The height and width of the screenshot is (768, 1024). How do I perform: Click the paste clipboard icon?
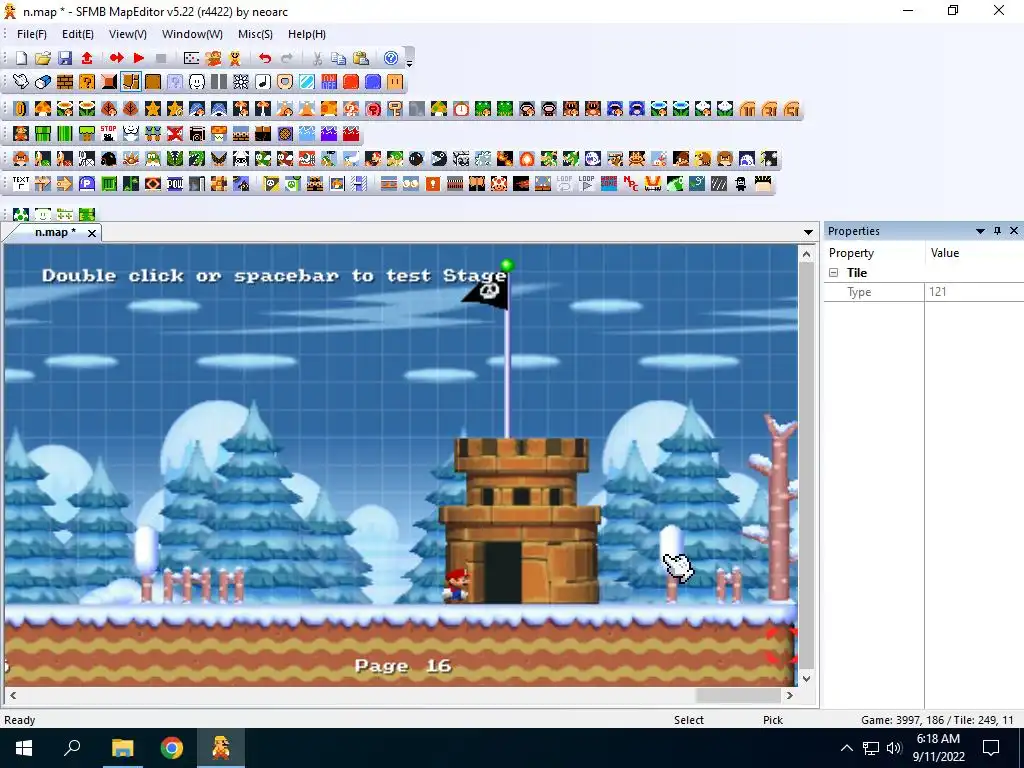point(360,58)
